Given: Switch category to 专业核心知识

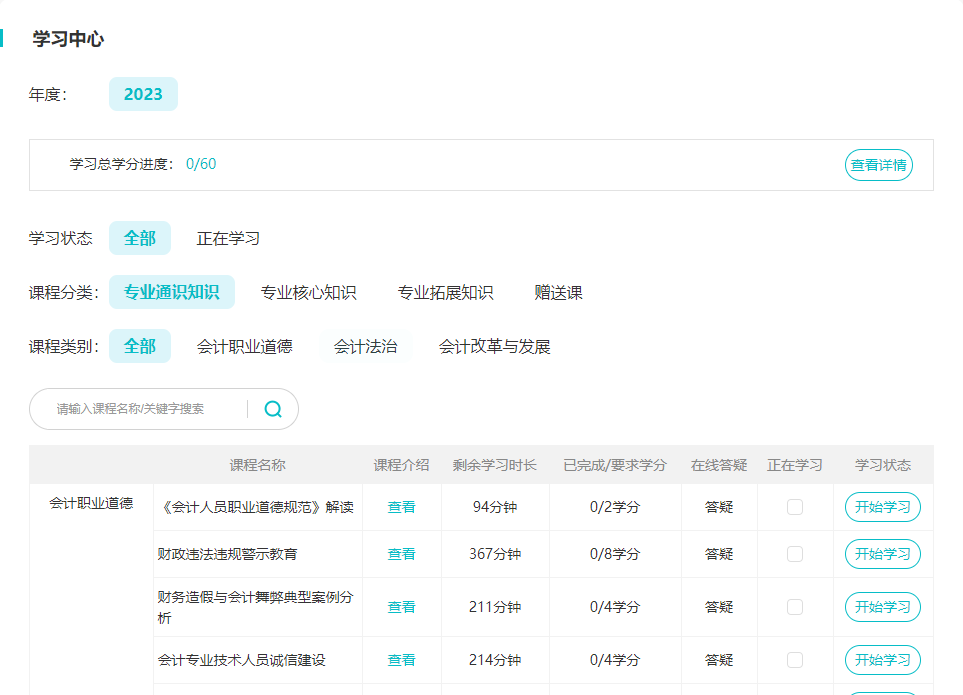Looking at the screenshot, I should [308, 293].
